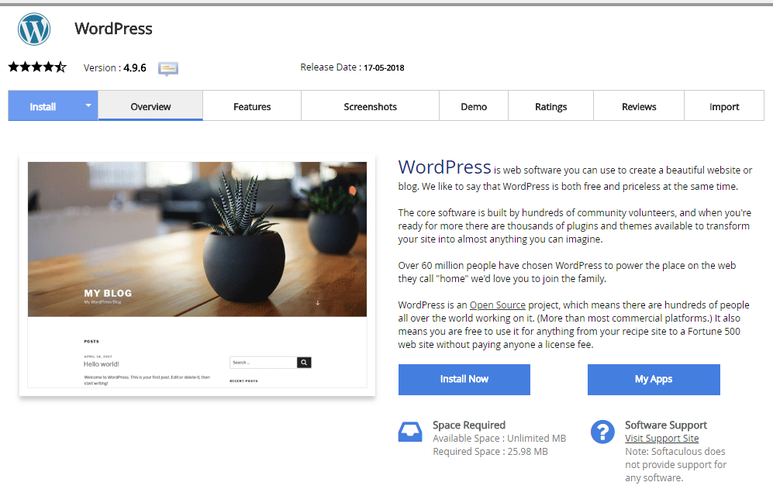Switch to the Reviews tab
The height and width of the screenshot is (489, 773).
coord(639,106)
